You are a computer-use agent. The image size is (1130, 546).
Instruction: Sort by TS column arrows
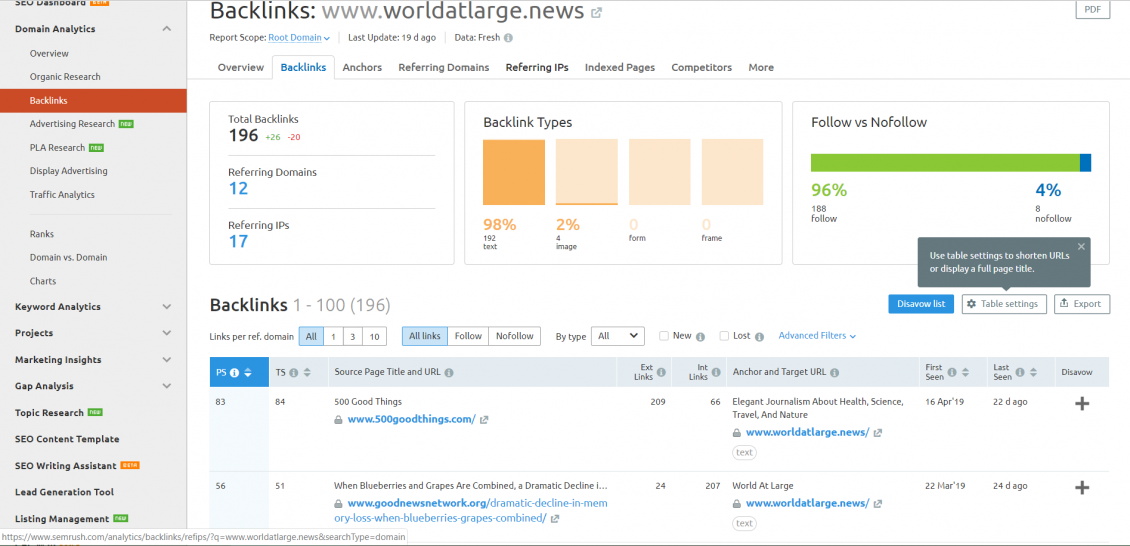coord(307,372)
